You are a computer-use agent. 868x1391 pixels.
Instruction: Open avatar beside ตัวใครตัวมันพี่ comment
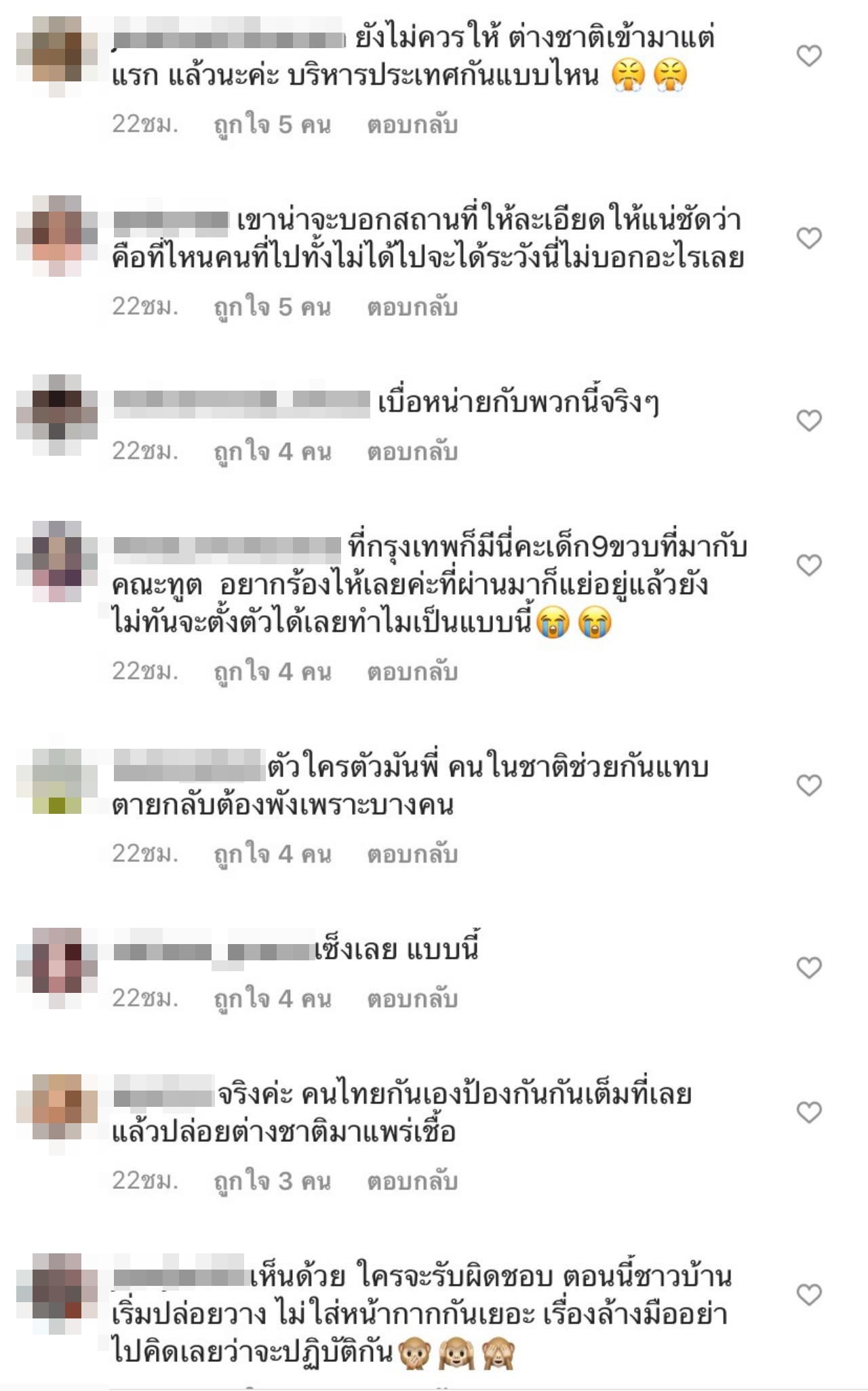(57, 781)
